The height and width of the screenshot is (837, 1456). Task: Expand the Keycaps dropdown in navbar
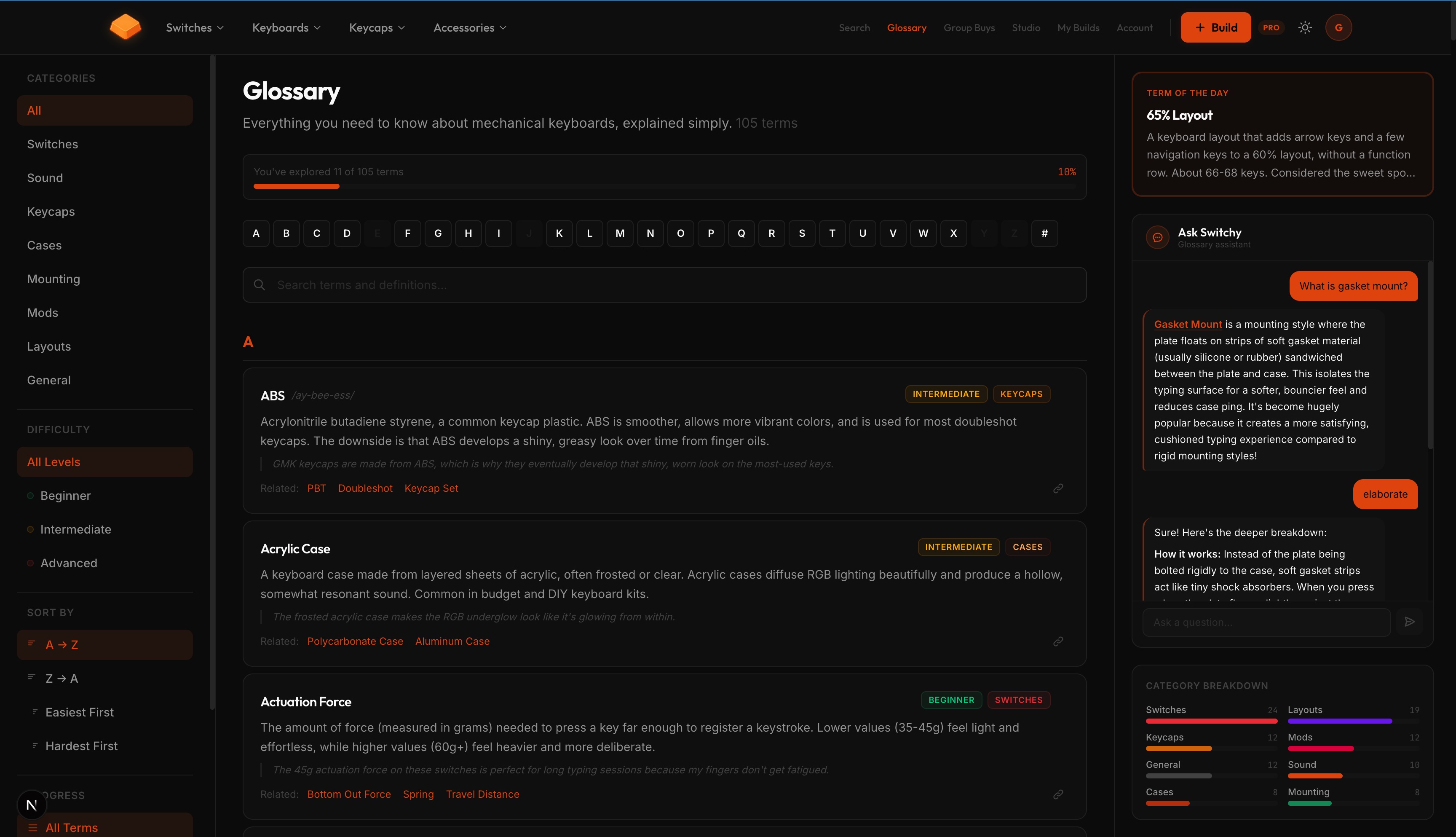[377, 27]
